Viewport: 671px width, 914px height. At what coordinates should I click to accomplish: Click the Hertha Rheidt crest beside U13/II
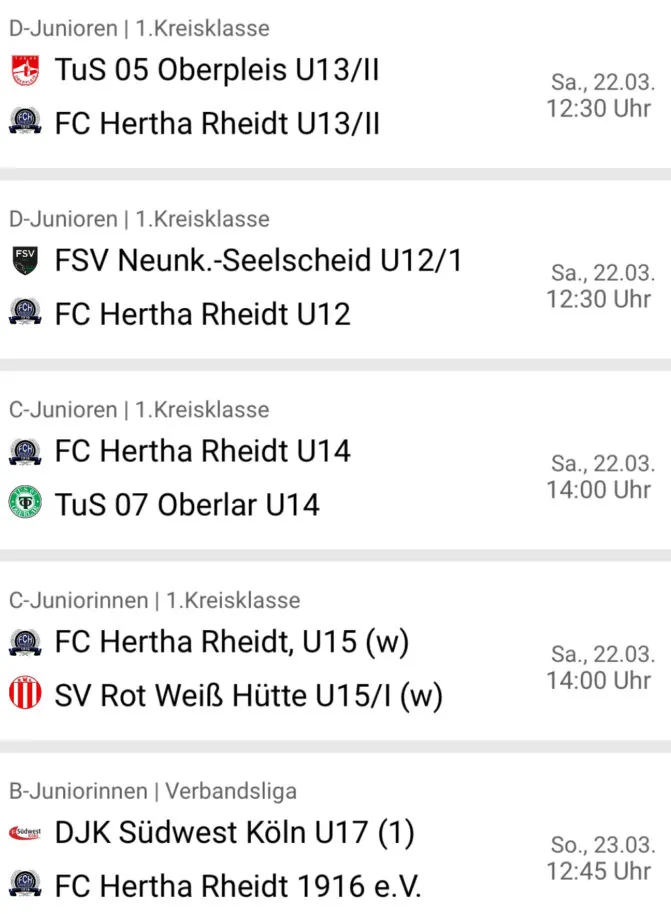pos(25,122)
